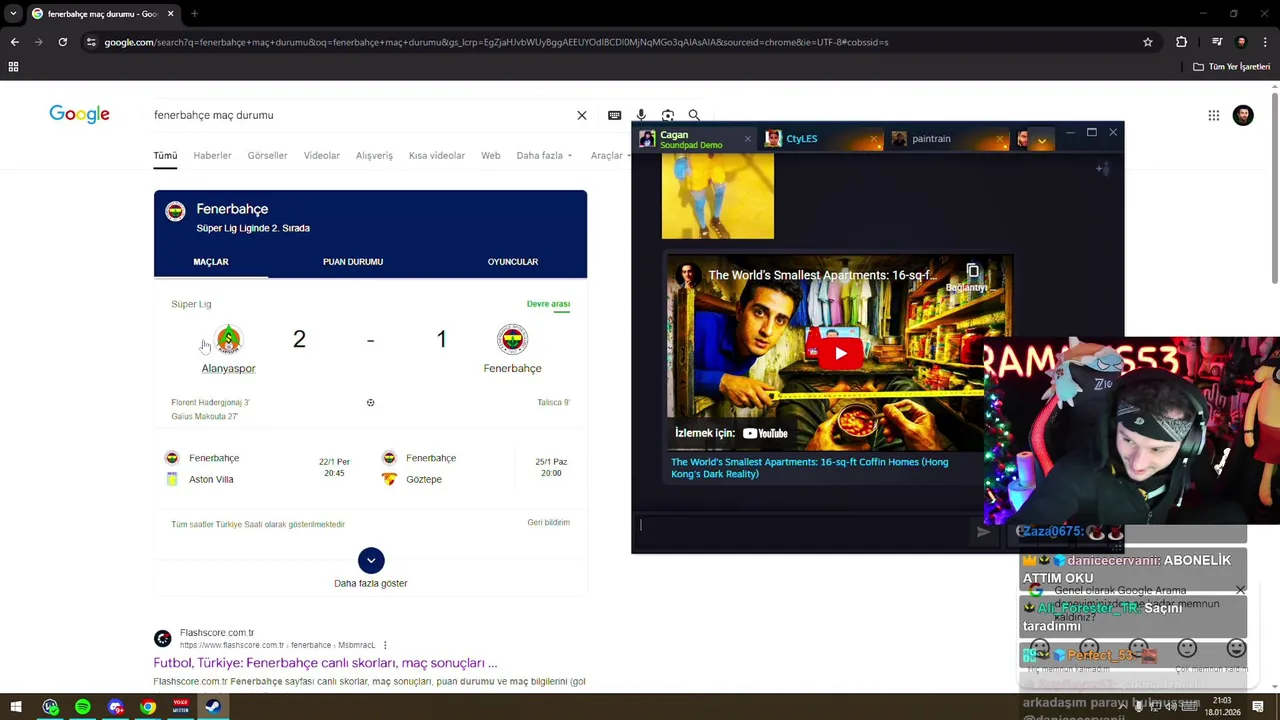The width and height of the screenshot is (1280, 720).
Task: Expand the chat tabs overflow chevron
Action: tap(1042, 141)
